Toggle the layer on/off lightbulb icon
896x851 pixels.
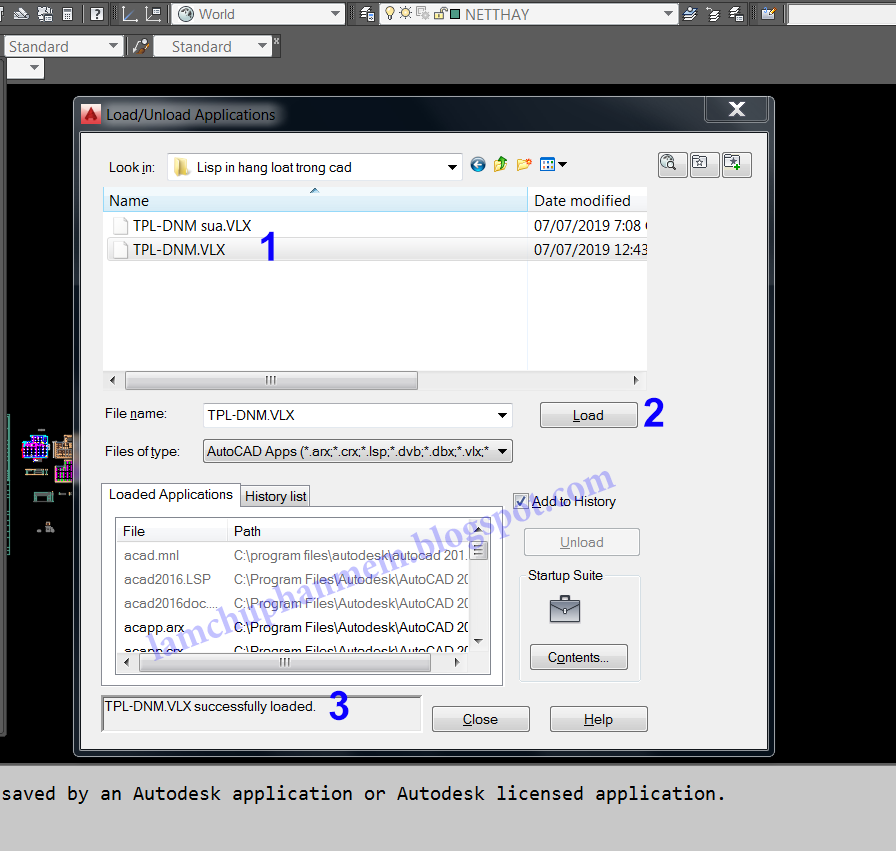pos(390,14)
